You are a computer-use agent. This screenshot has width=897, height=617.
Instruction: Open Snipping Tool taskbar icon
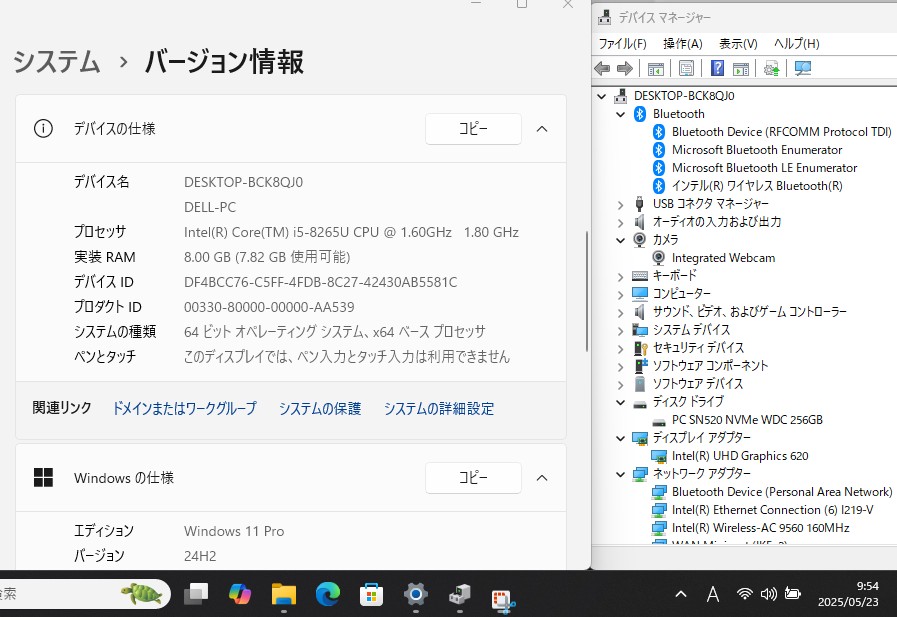(503, 600)
